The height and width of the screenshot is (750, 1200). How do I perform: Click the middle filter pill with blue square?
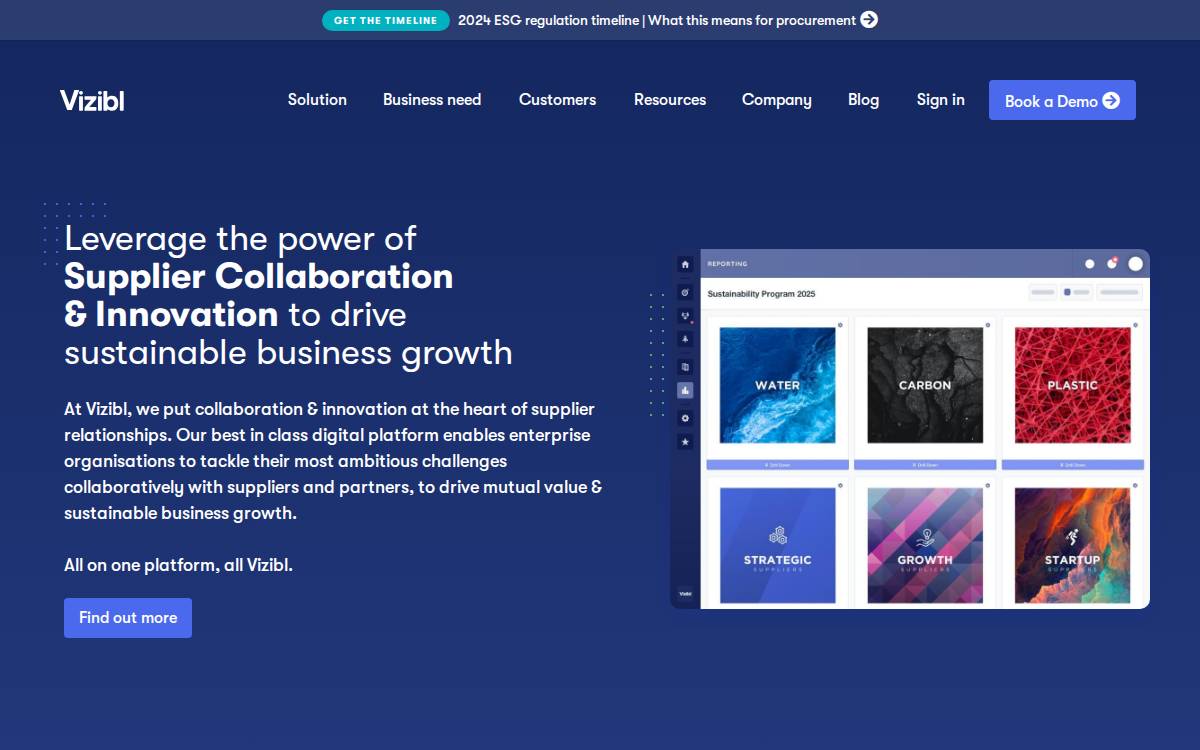coord(1077,293)
